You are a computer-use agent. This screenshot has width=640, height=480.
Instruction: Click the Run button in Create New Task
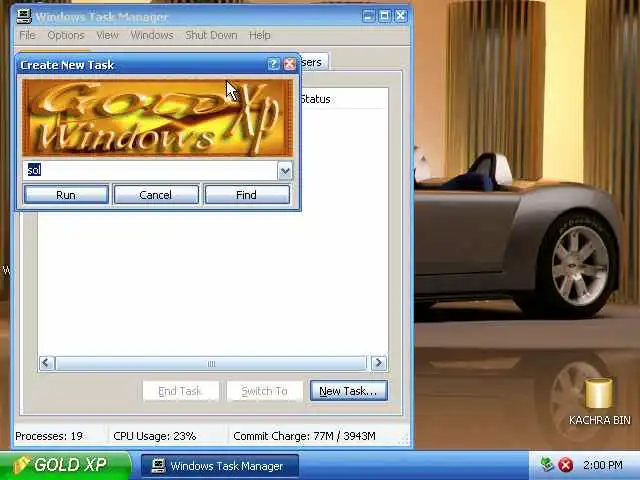pyautogui.click(x=66, y=195)
